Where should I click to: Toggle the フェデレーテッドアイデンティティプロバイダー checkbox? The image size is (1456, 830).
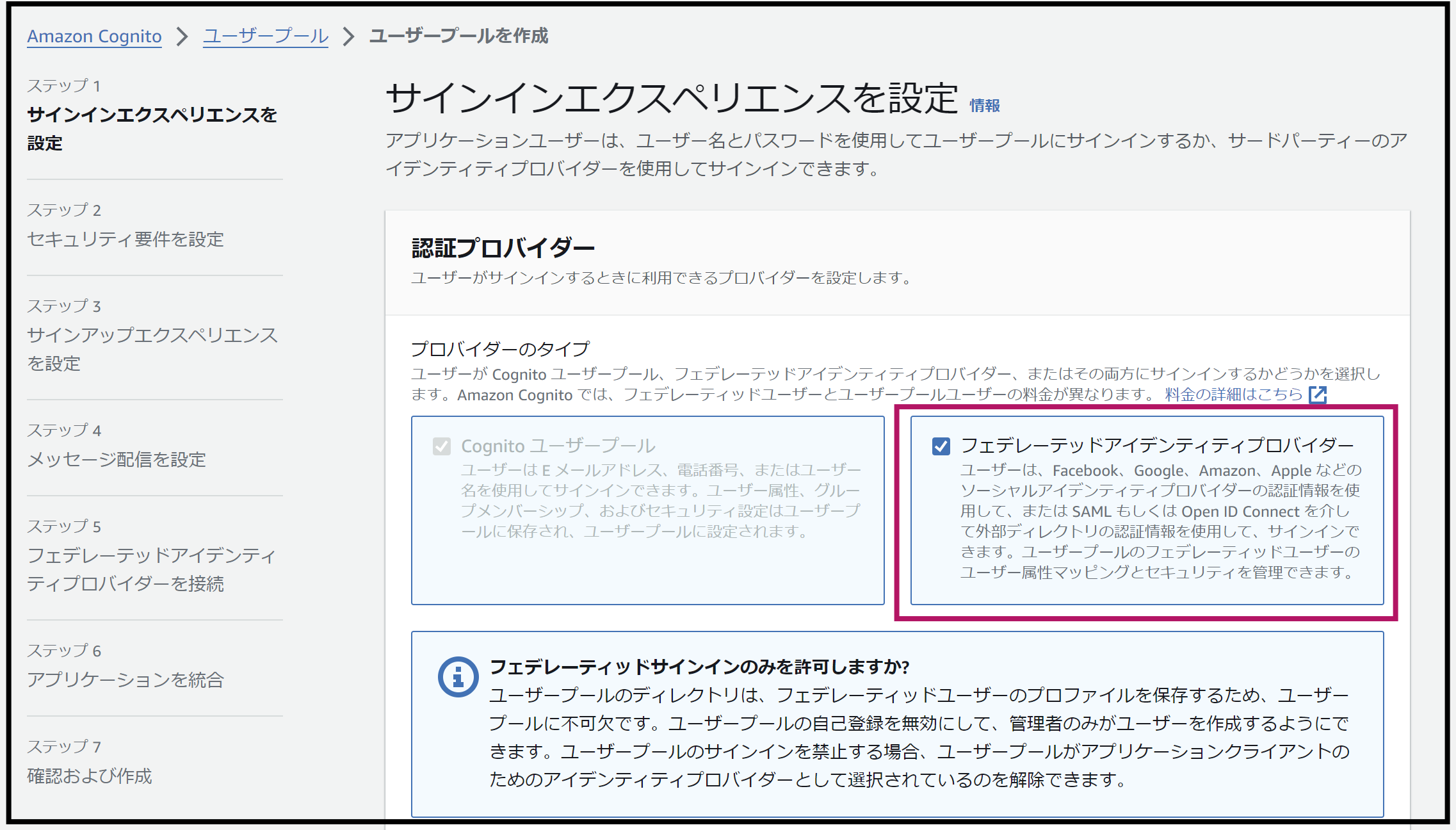click(941, 446)
